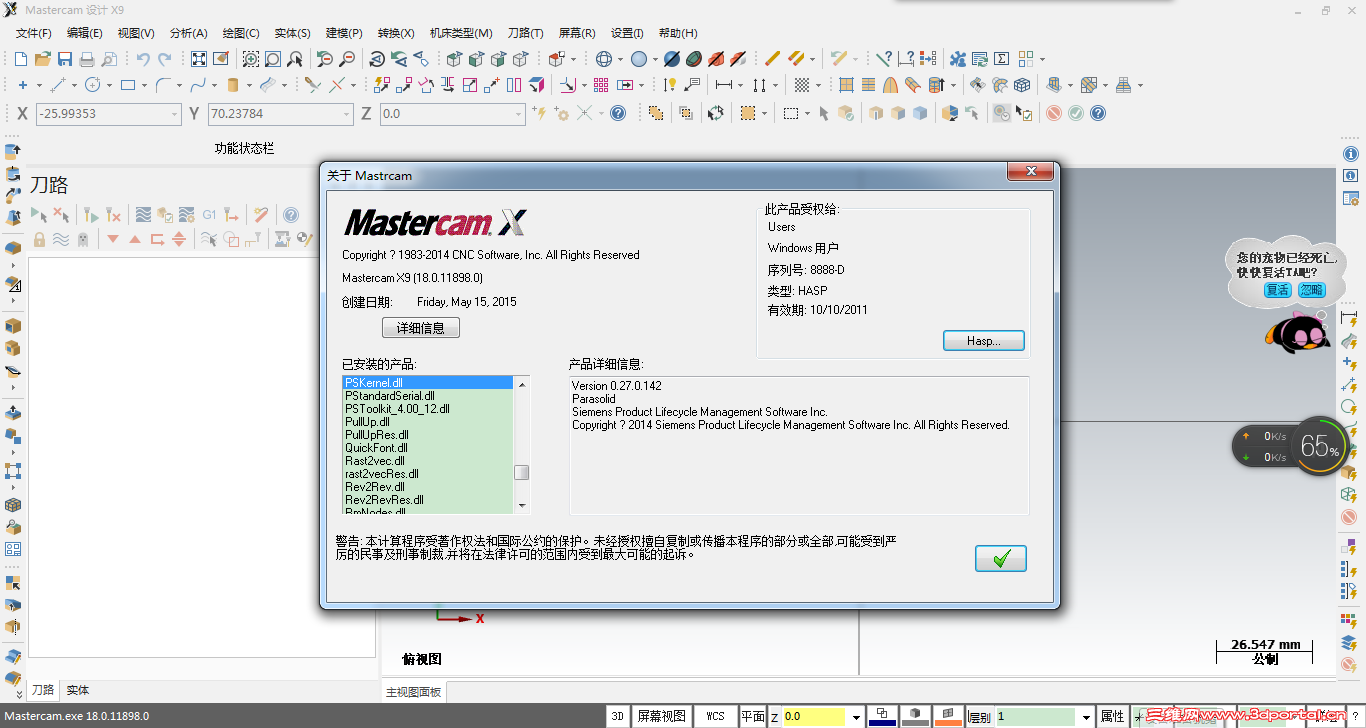Open the 分析(A) menu

[x=189, y=33]
